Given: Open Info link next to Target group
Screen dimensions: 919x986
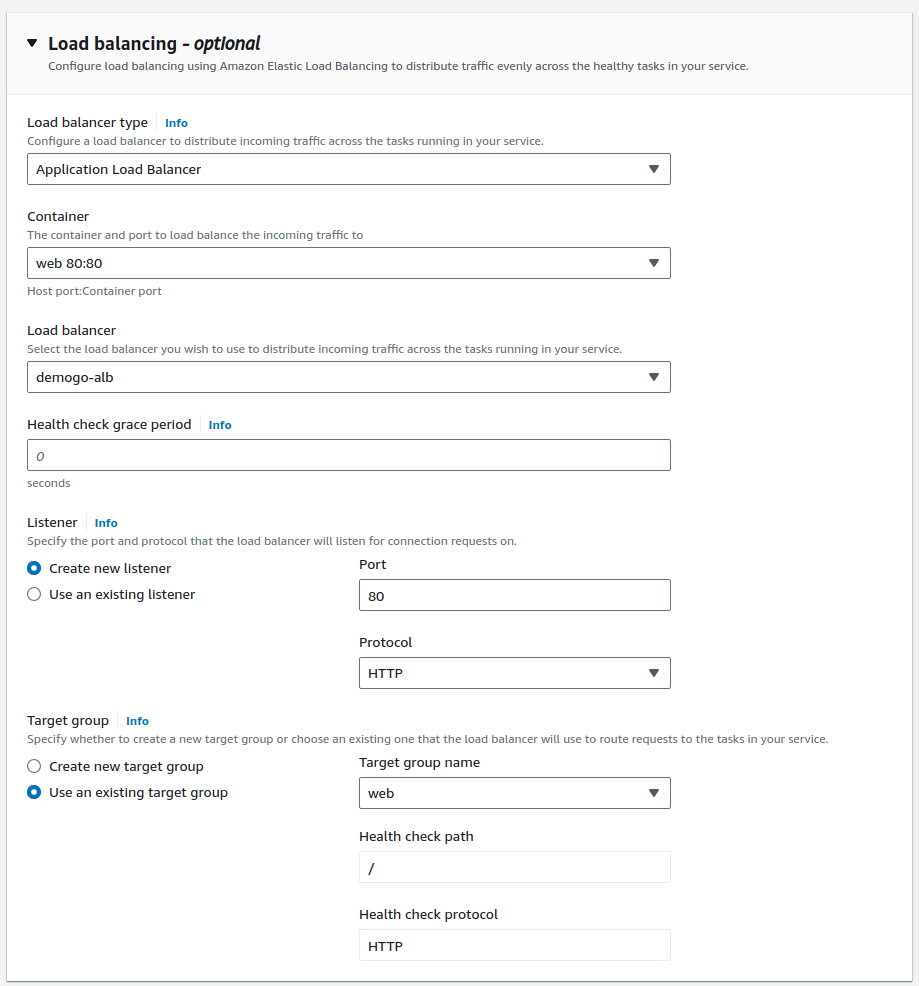Looking at the screenshot, I should point(137,721).
